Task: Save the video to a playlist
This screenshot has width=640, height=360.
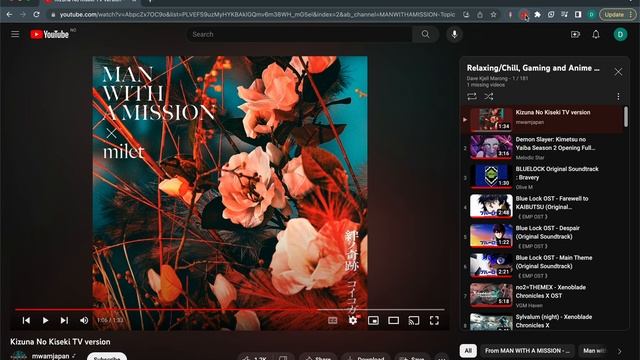Action: [412, 358]
